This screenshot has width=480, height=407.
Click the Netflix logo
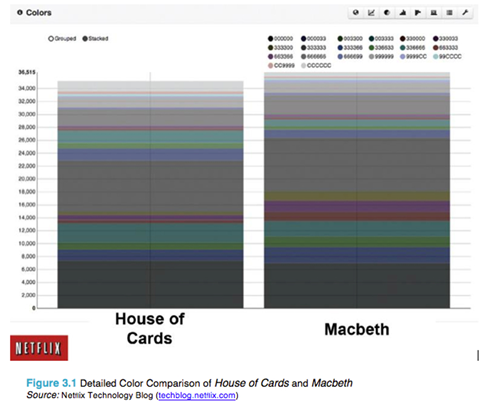[39, 348]
